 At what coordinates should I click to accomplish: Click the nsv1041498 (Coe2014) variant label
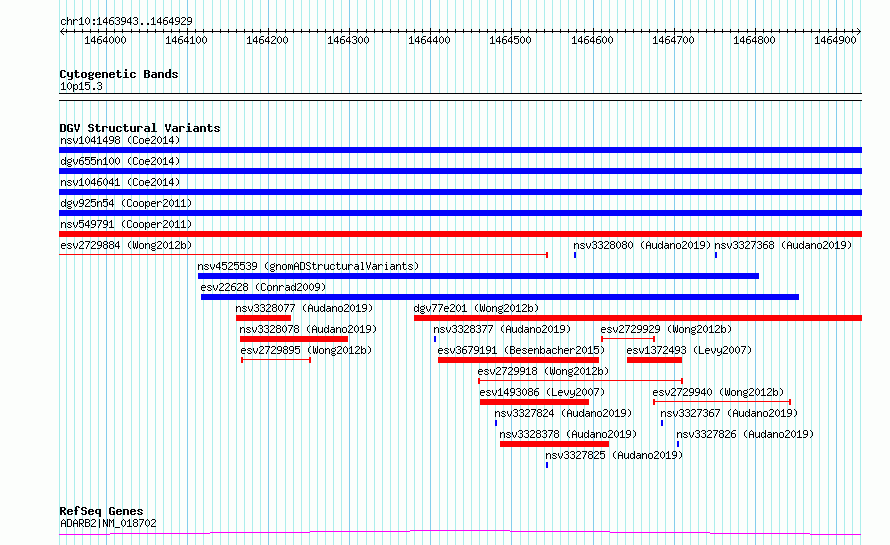pos(120,140)
